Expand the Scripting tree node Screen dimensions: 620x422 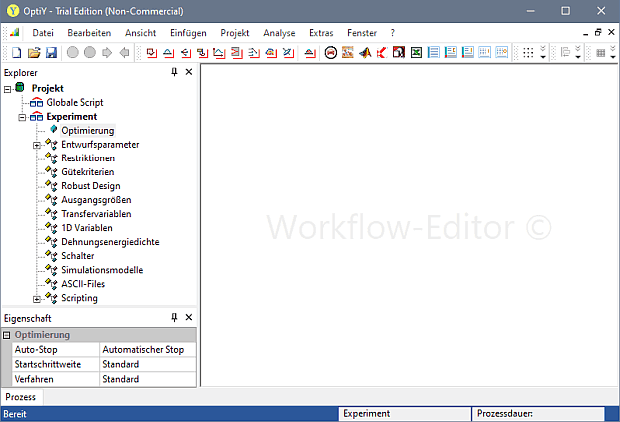[x=37, y=298]
